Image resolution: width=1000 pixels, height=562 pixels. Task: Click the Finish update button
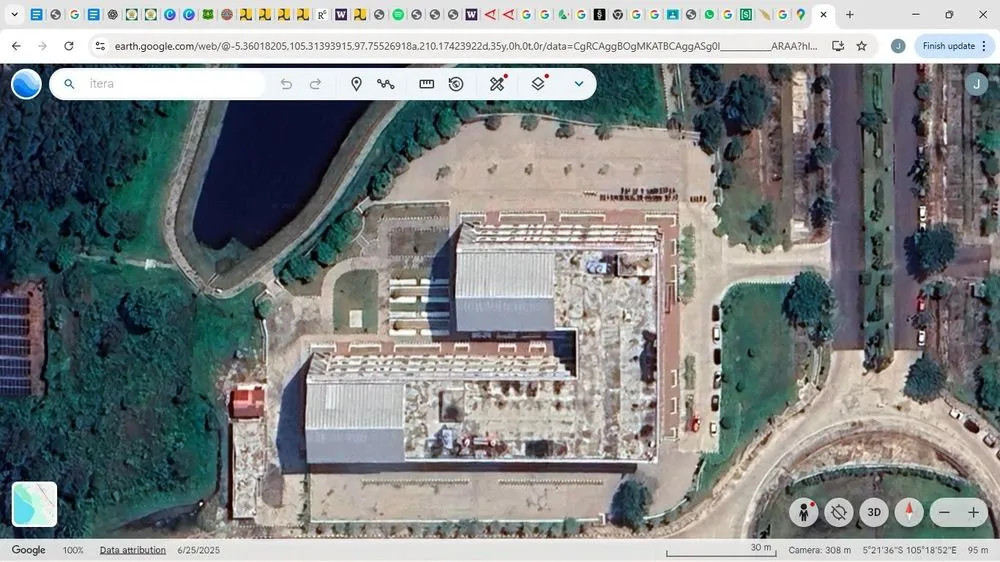click(948, 46)
